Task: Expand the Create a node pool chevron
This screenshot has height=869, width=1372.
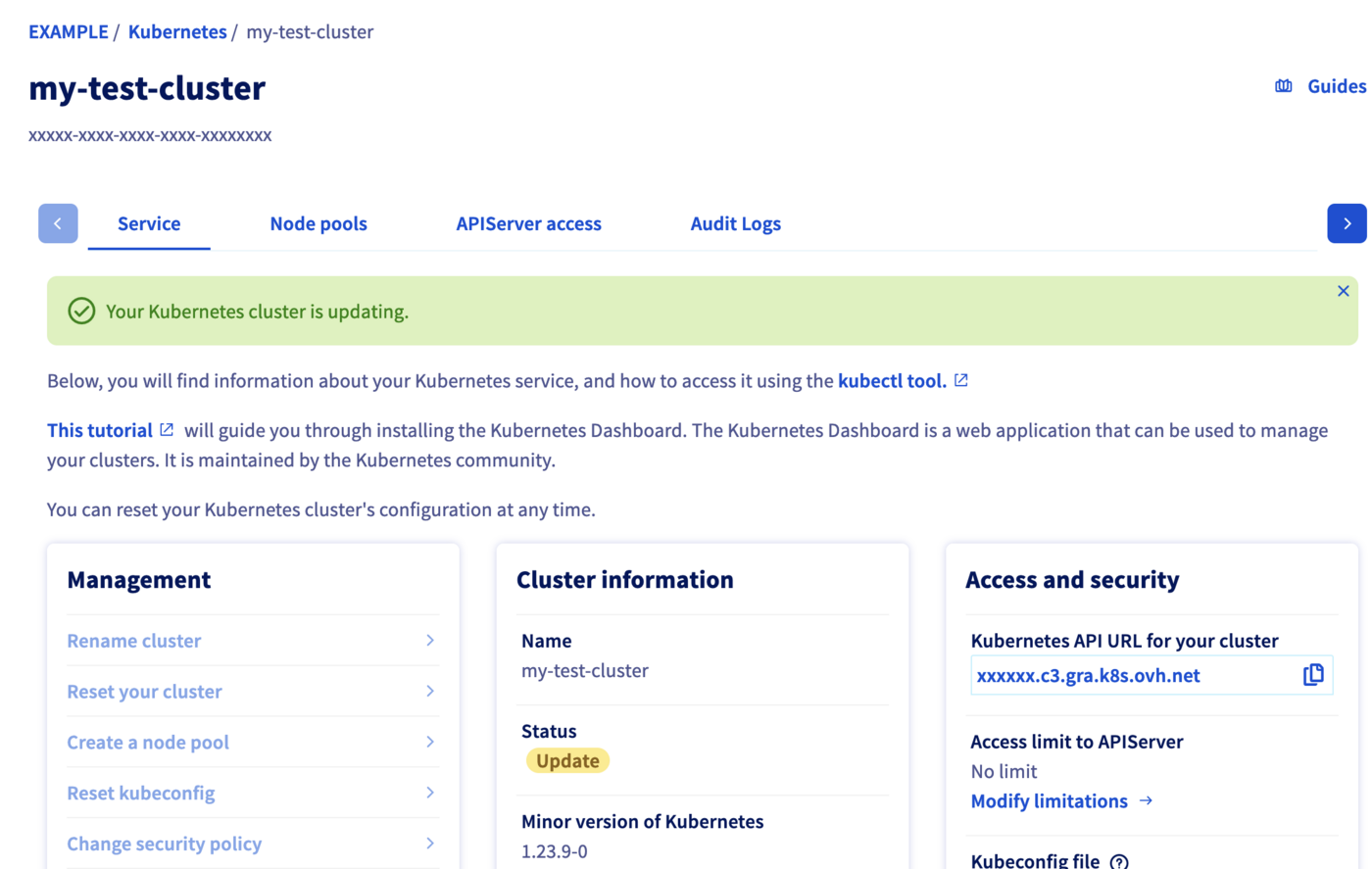Action: pos(430,742)
